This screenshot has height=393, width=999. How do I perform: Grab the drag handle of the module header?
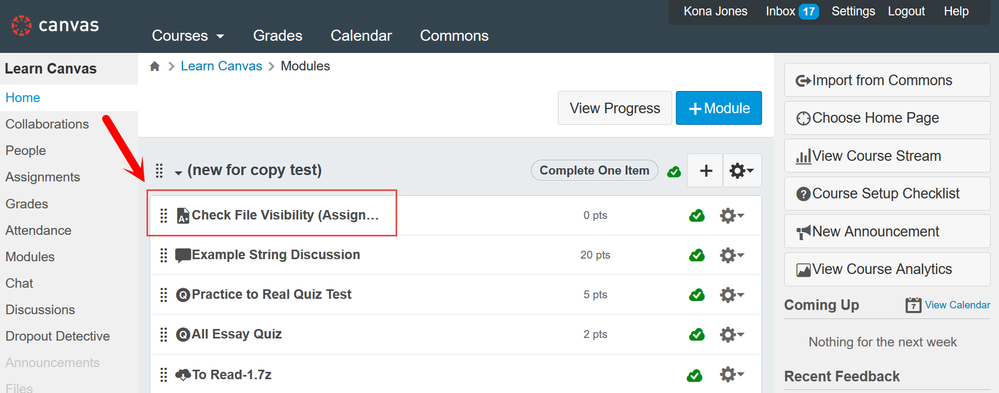tap(159, 171)
